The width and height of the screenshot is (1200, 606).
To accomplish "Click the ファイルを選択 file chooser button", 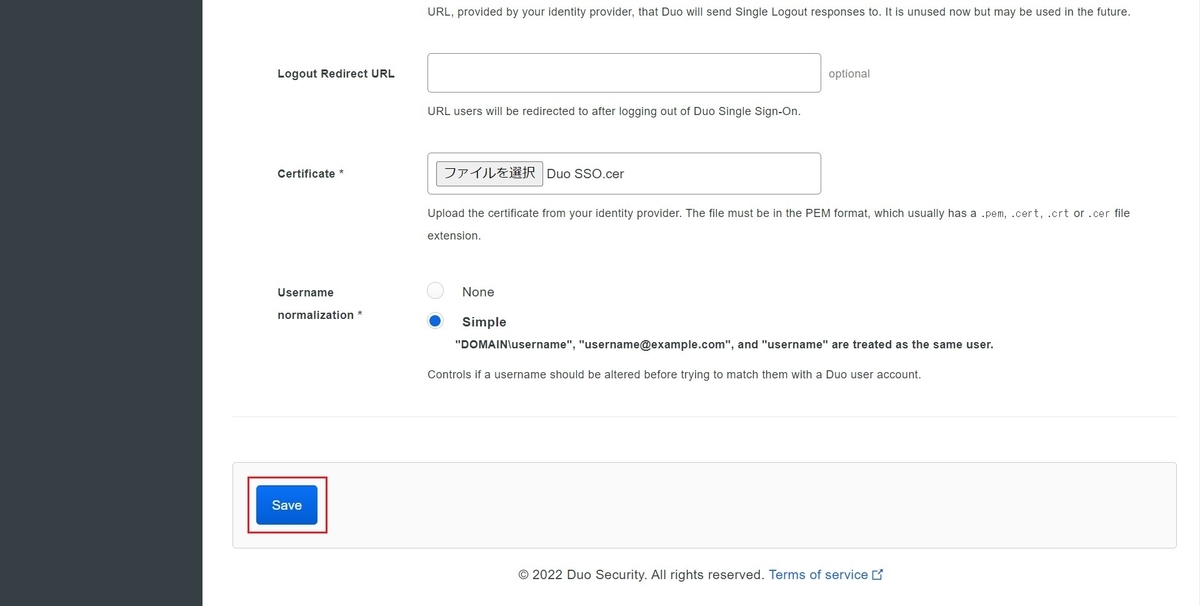I will 490,173.
